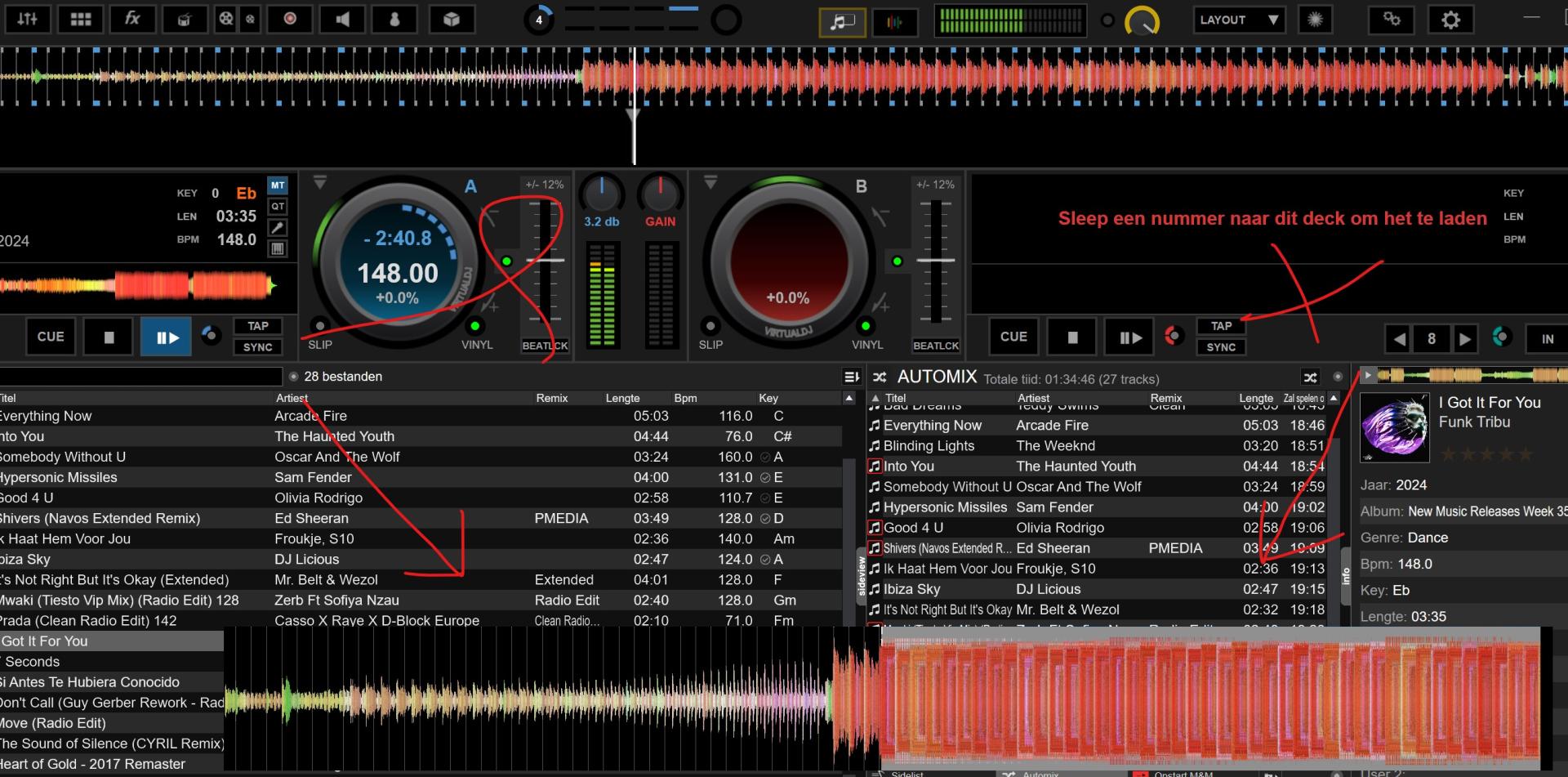Sort file list by Key column

coord(768,398)
